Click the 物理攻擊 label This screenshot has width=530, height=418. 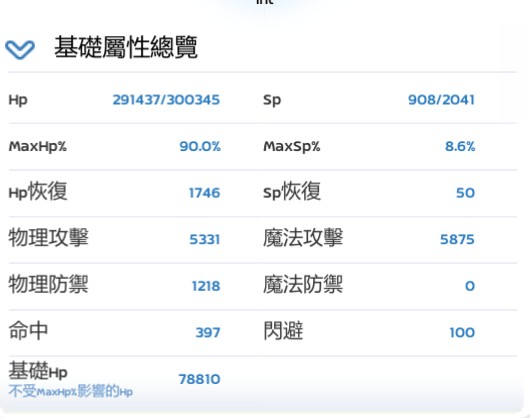coord(48,237)
